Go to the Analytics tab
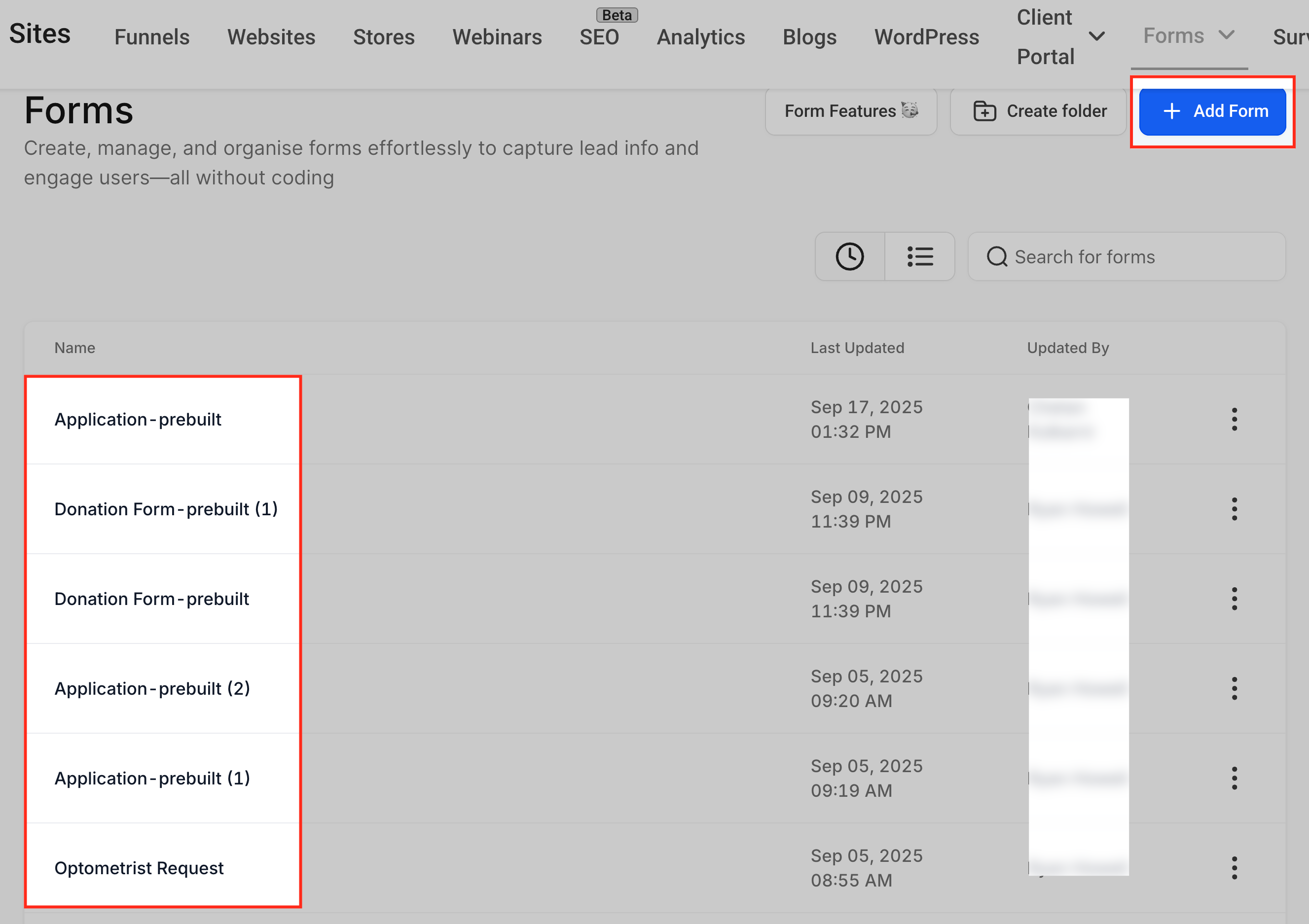This screenshot has width=1309, height=924. coord(701,37)
